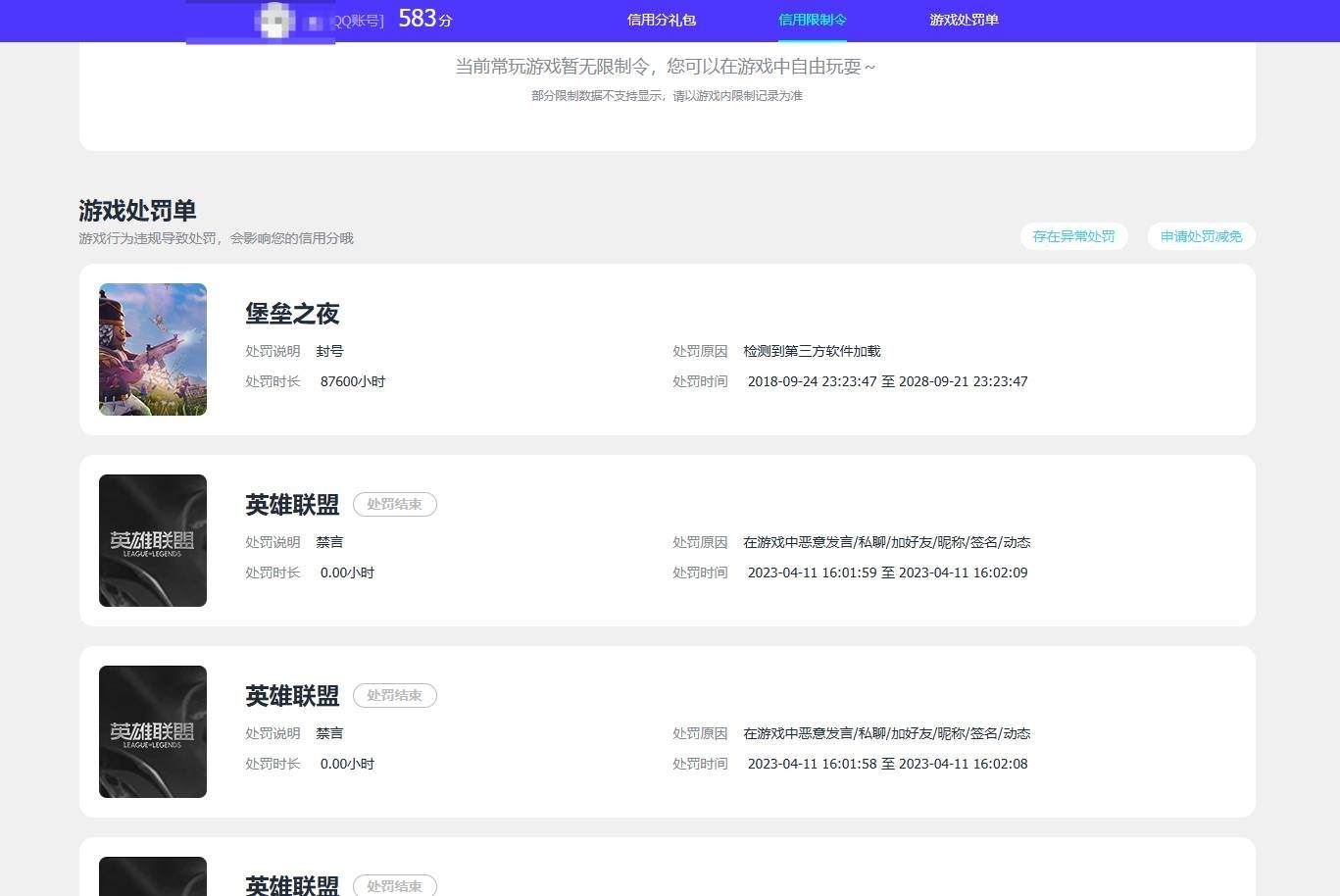
Task: Click the 检测到第三方软件加载 reason text
Action: (812, 351)
